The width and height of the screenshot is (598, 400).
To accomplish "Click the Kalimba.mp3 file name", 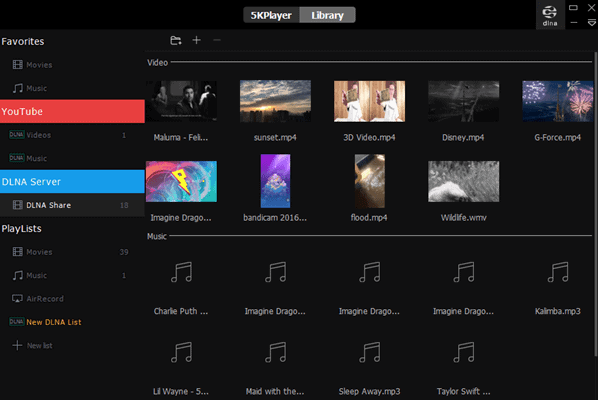I will [x=558, y=311].
